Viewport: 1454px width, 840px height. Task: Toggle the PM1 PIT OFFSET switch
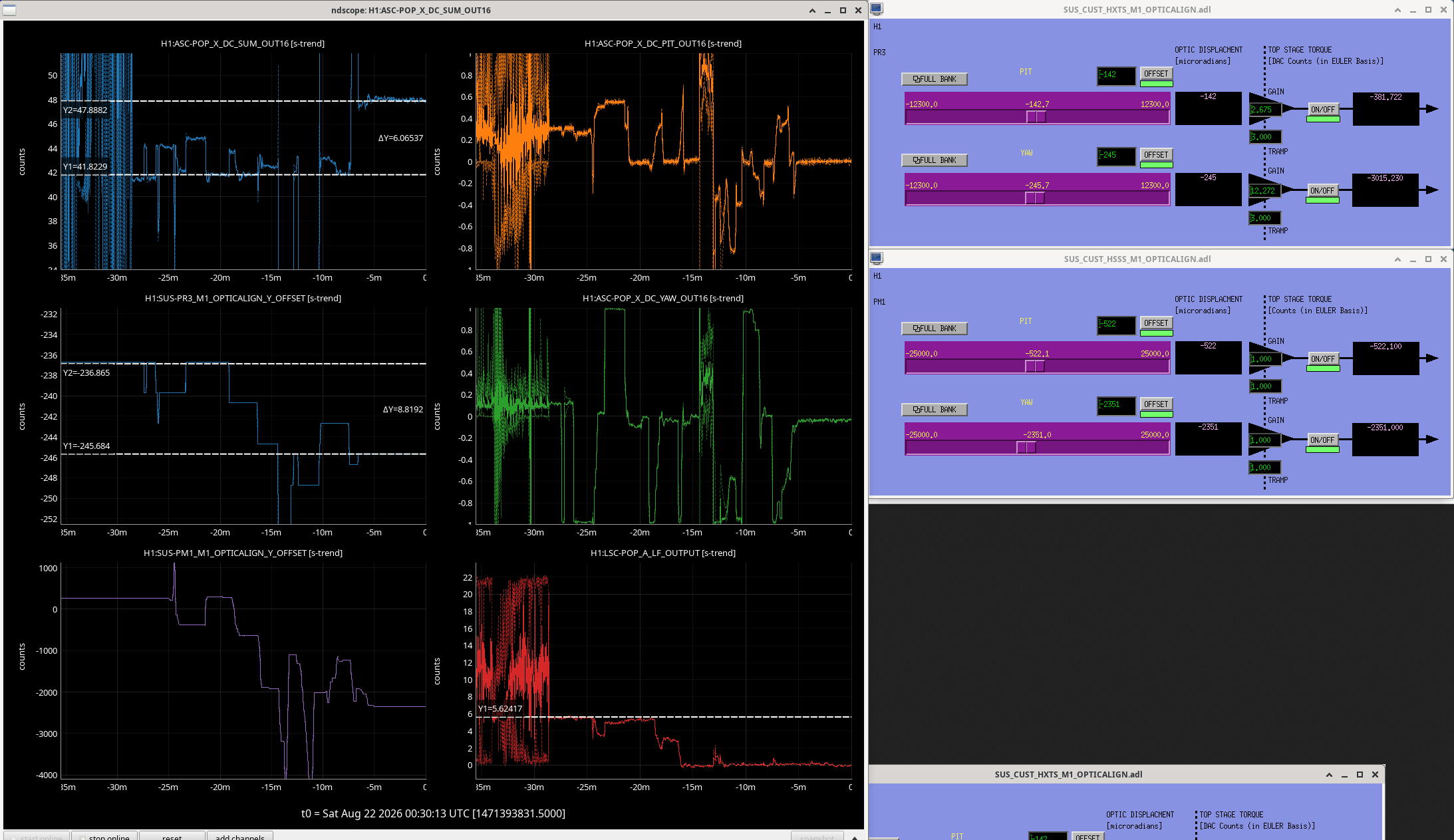[x=1156, y=323]
